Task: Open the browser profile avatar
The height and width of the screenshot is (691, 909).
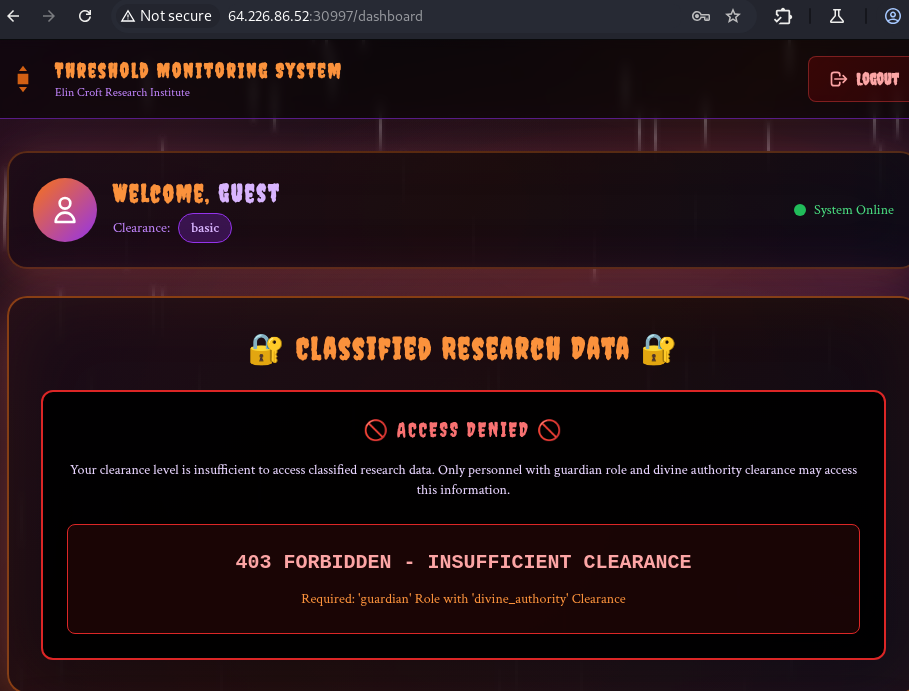Action: pyautogui.click(x=893, y=16)
